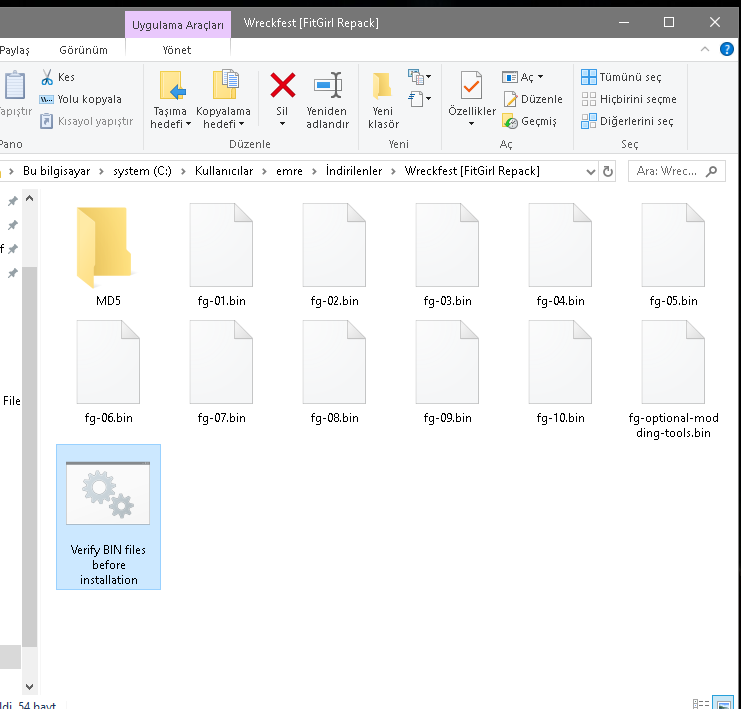Open the easy access dropdown icon
Viewport: 741px width, 709px height.
(419, 99)
